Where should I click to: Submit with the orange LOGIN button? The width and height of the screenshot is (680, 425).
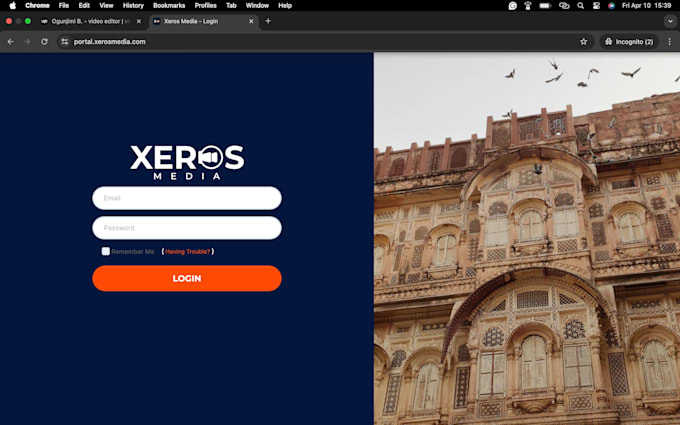coord(187,278)
